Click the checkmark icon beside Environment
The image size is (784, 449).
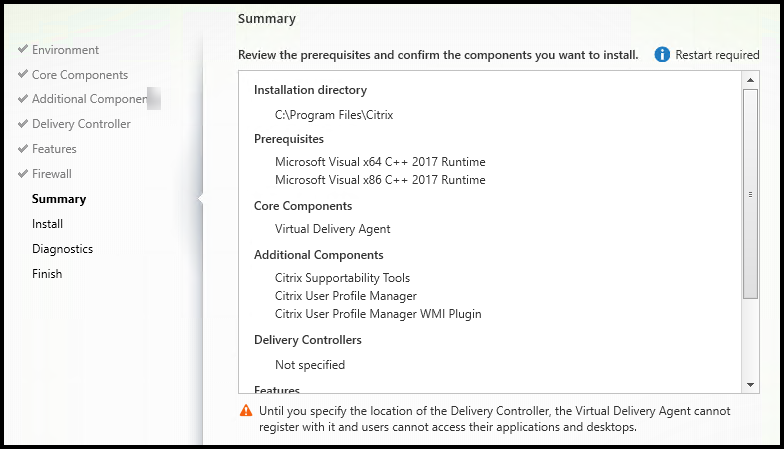(x=23, y=50)
